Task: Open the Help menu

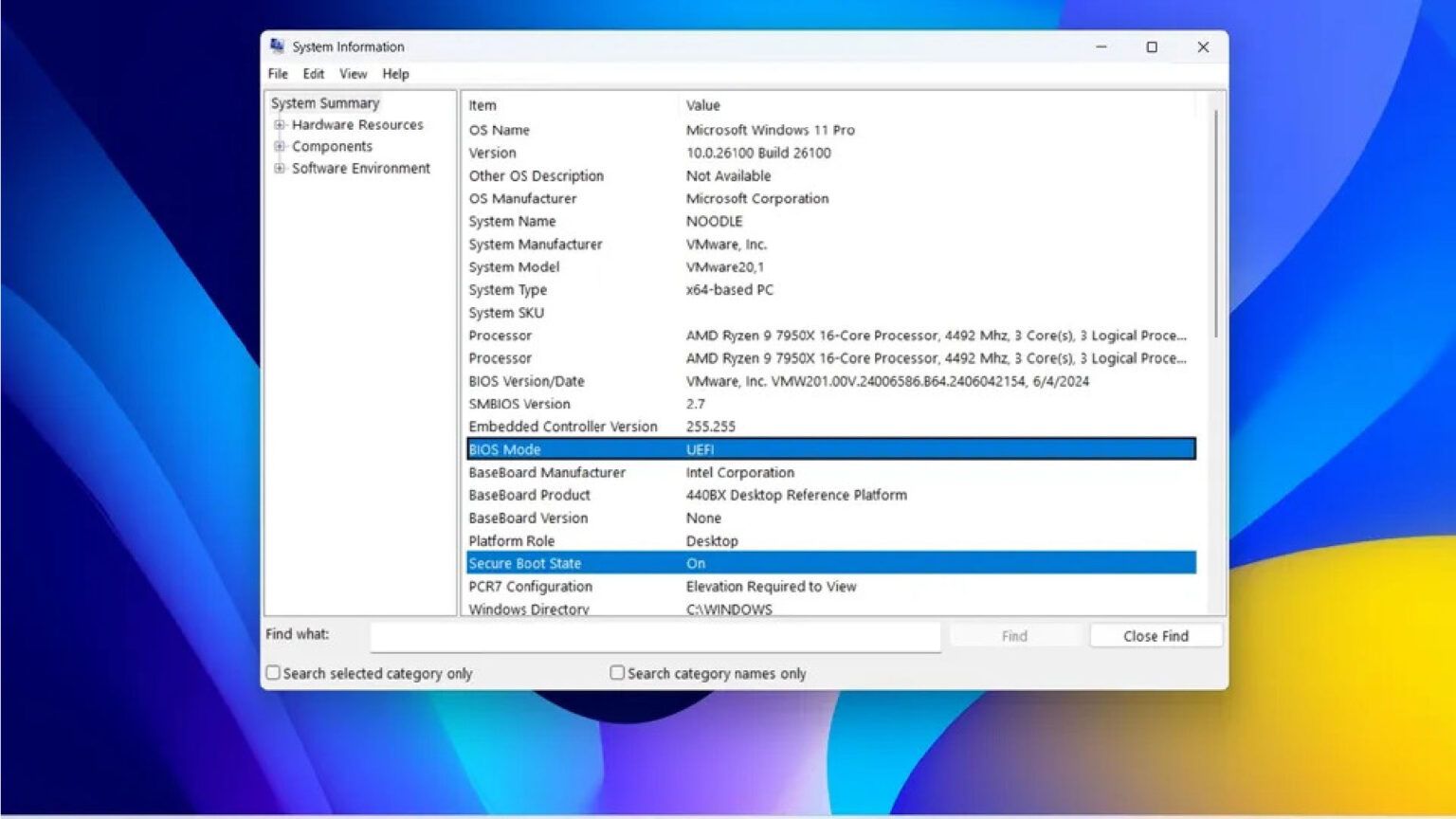Action: pyautogui.click(x=395, y=73)
